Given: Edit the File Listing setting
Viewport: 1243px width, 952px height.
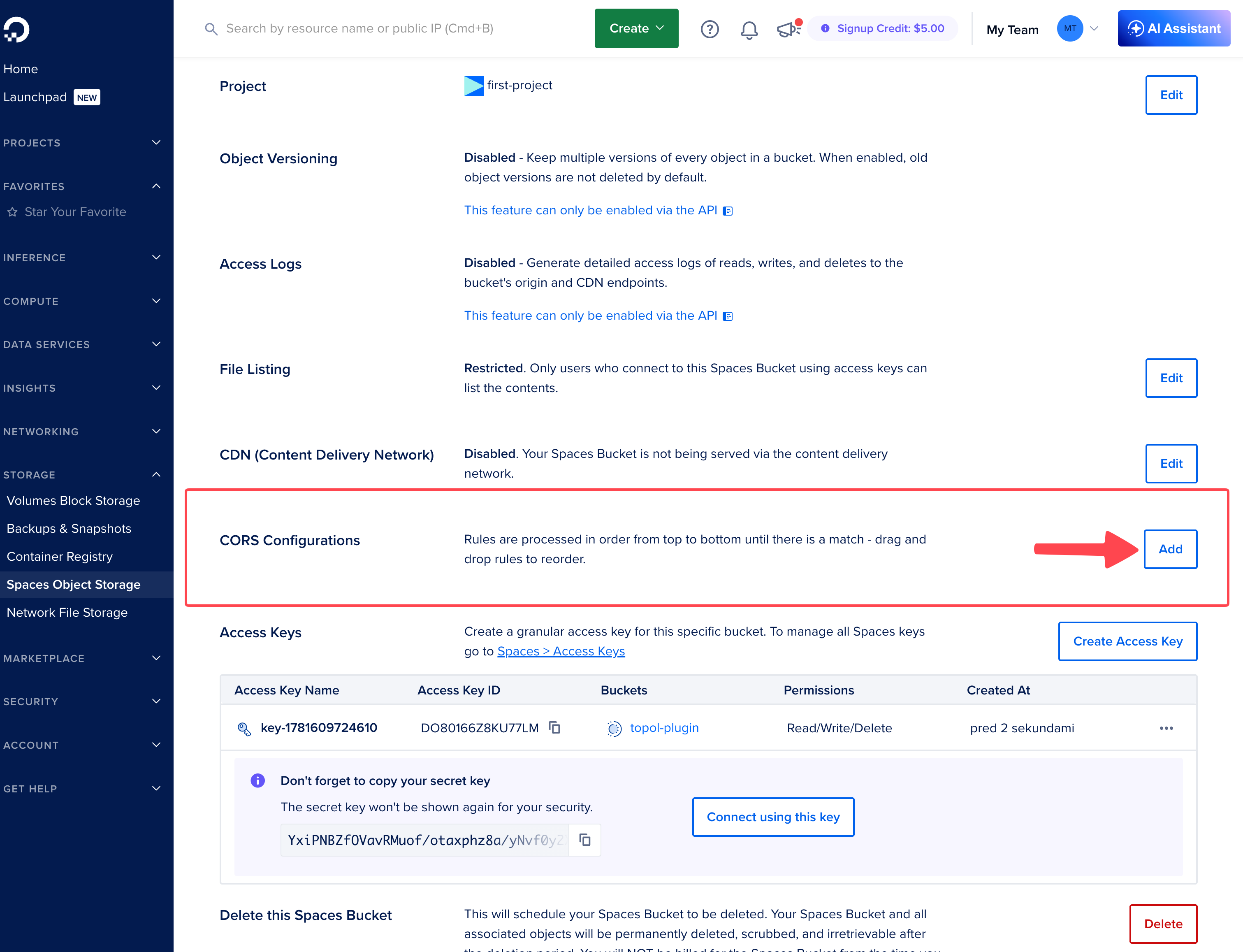Looking at the screenshot, I should pos(1171,378).
